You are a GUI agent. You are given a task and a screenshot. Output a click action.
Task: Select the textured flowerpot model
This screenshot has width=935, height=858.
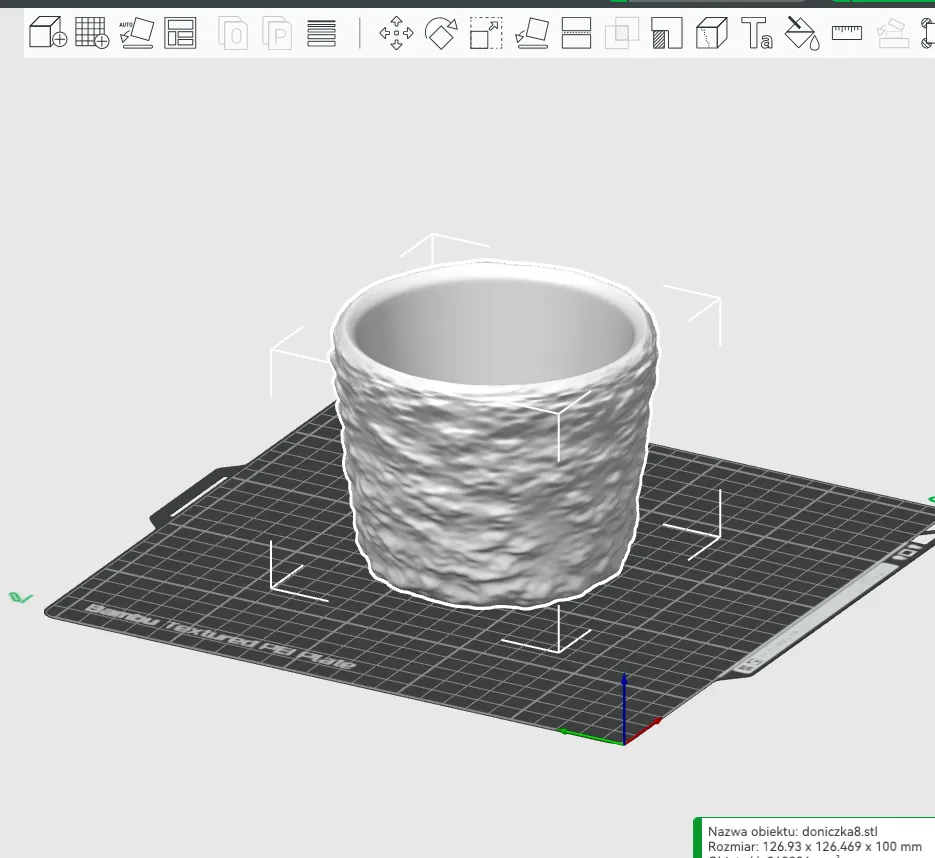(x=495, y=434)
